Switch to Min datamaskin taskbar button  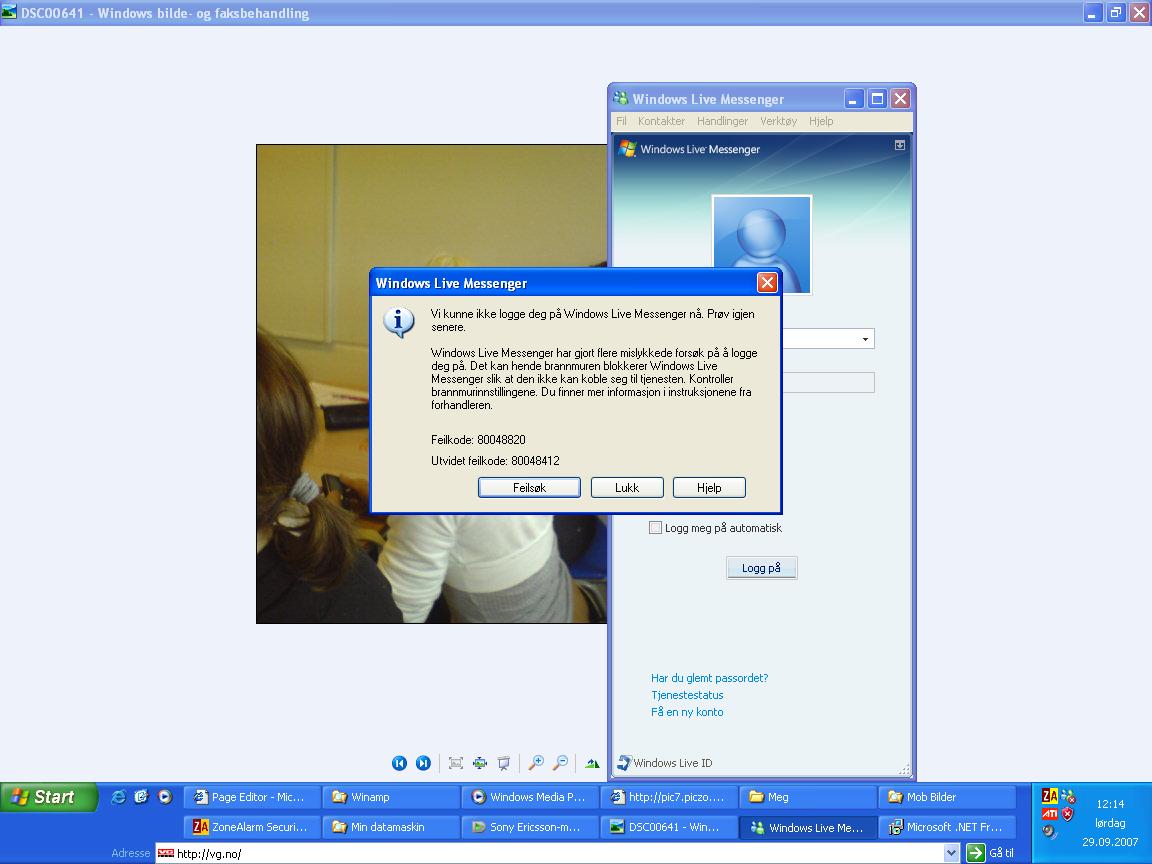coord(391,827)
